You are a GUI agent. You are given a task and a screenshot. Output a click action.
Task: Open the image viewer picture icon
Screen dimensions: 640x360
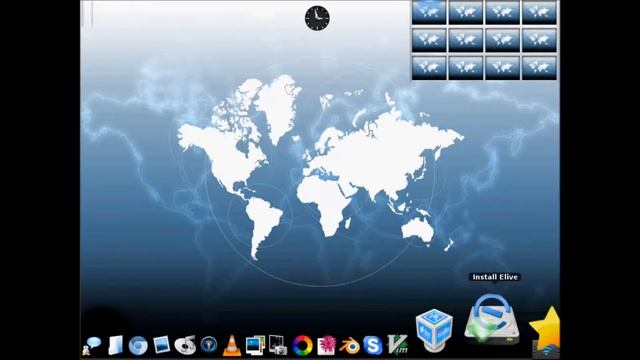coord(162,345)
